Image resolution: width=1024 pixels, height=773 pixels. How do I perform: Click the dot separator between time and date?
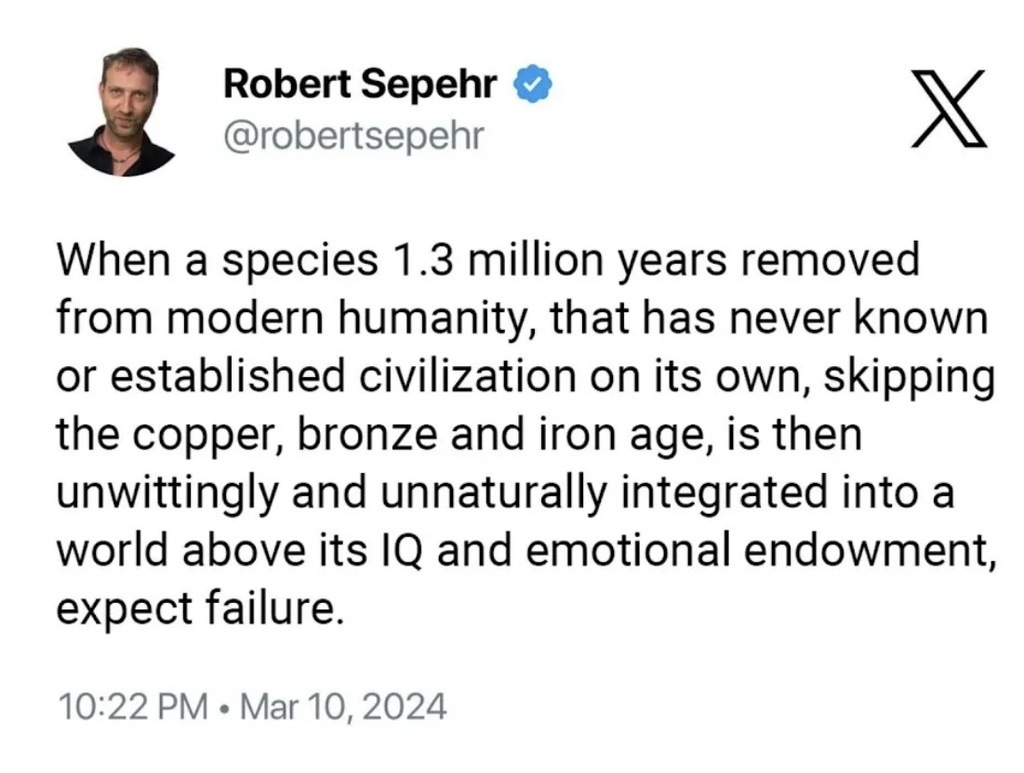[x=227, y=708]
